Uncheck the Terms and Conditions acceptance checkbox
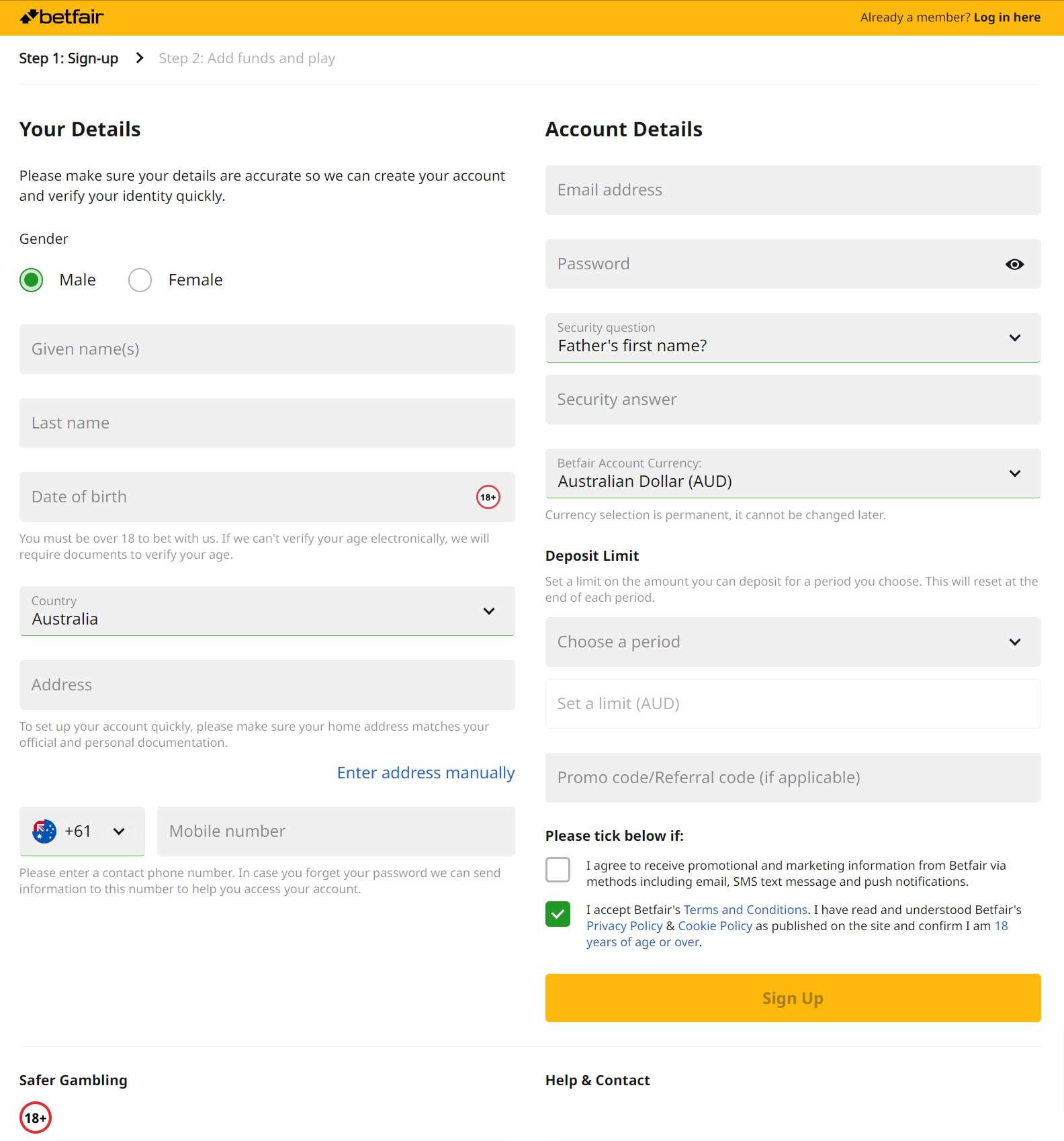1064x1141 pixels. [558, 914]
